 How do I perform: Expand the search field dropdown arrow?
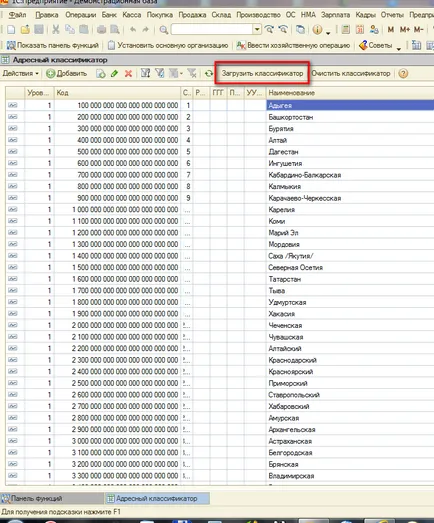[257, 29]
